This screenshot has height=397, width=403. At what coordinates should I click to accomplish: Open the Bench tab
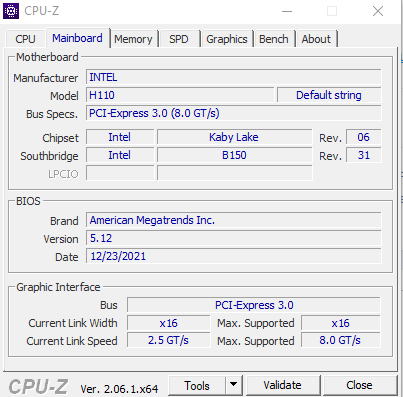[x=274, y=39]
